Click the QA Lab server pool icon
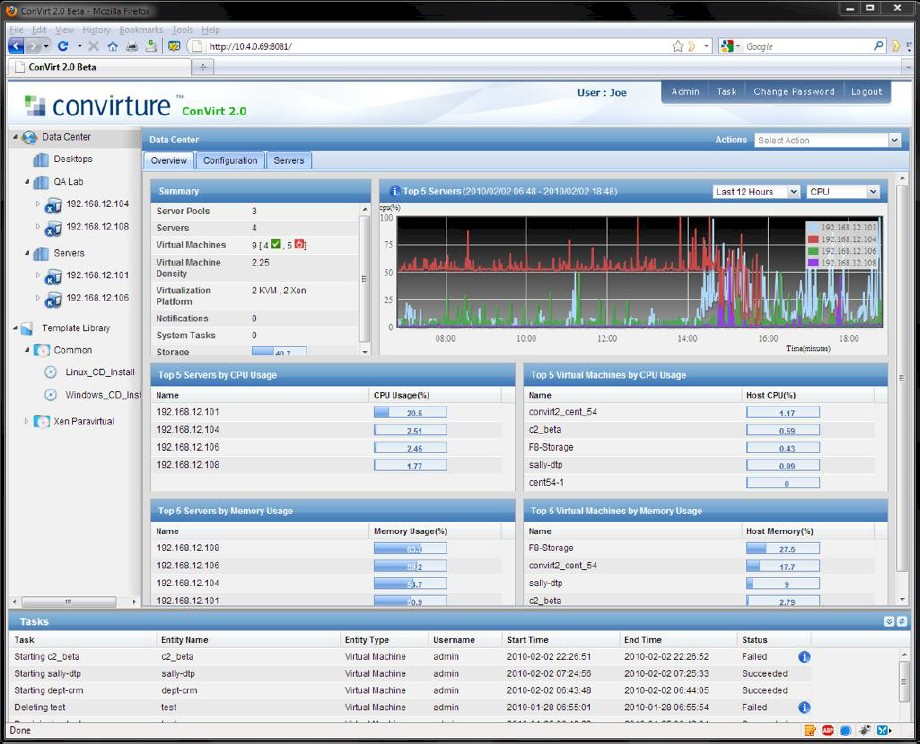Image resolution: width=920 pixels, height=744 pixels. tap(41, 182)
